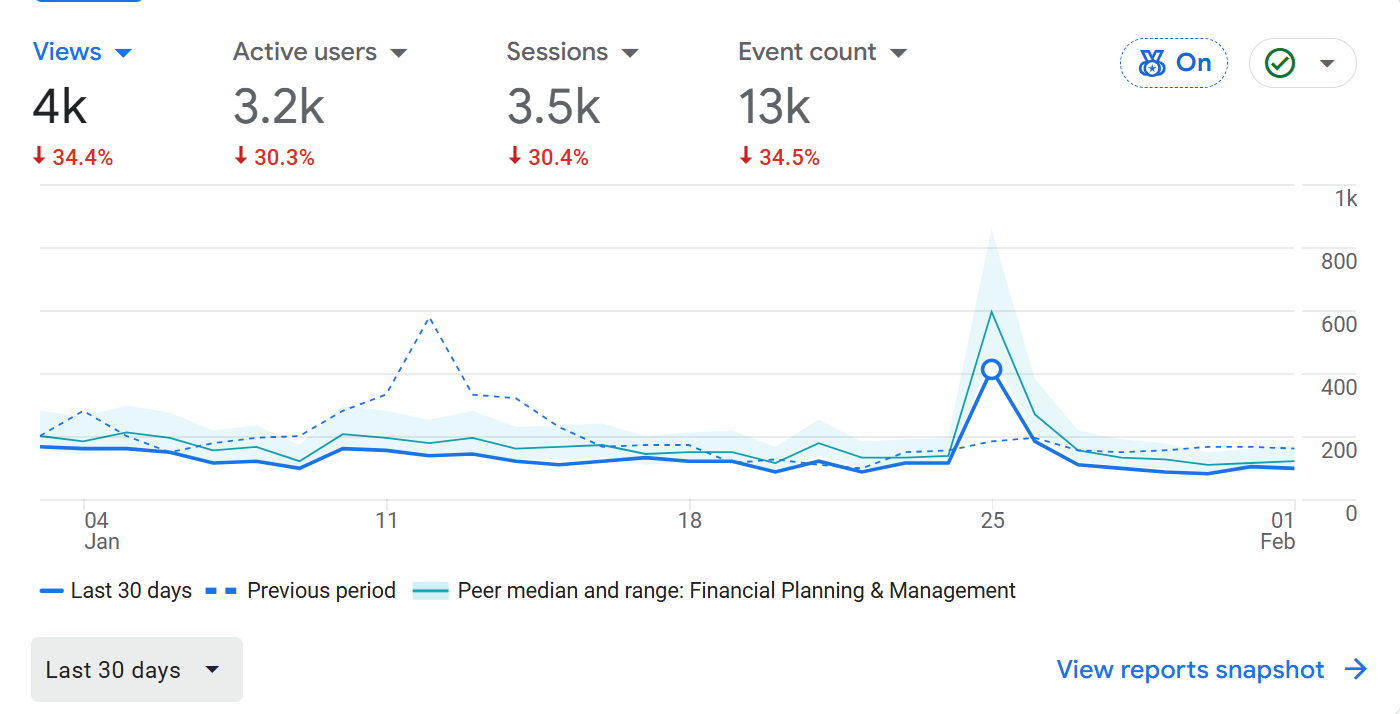
Task: Expand the Event count metric dropdown
Action: (x=898, y=53)
